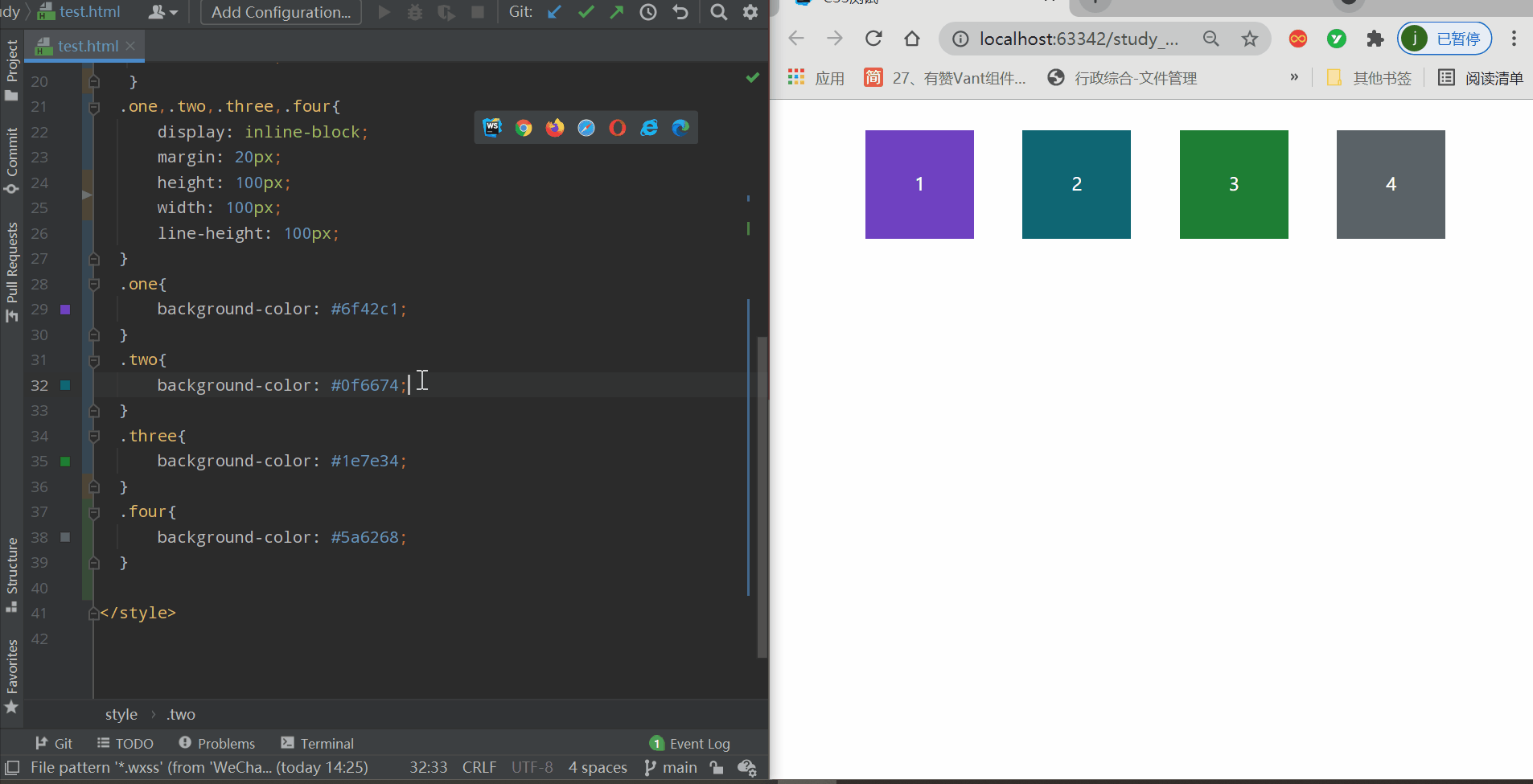Click the red infinity extension icon
This screenshot has width=1533, height=784.
(x=1298, y=39)
